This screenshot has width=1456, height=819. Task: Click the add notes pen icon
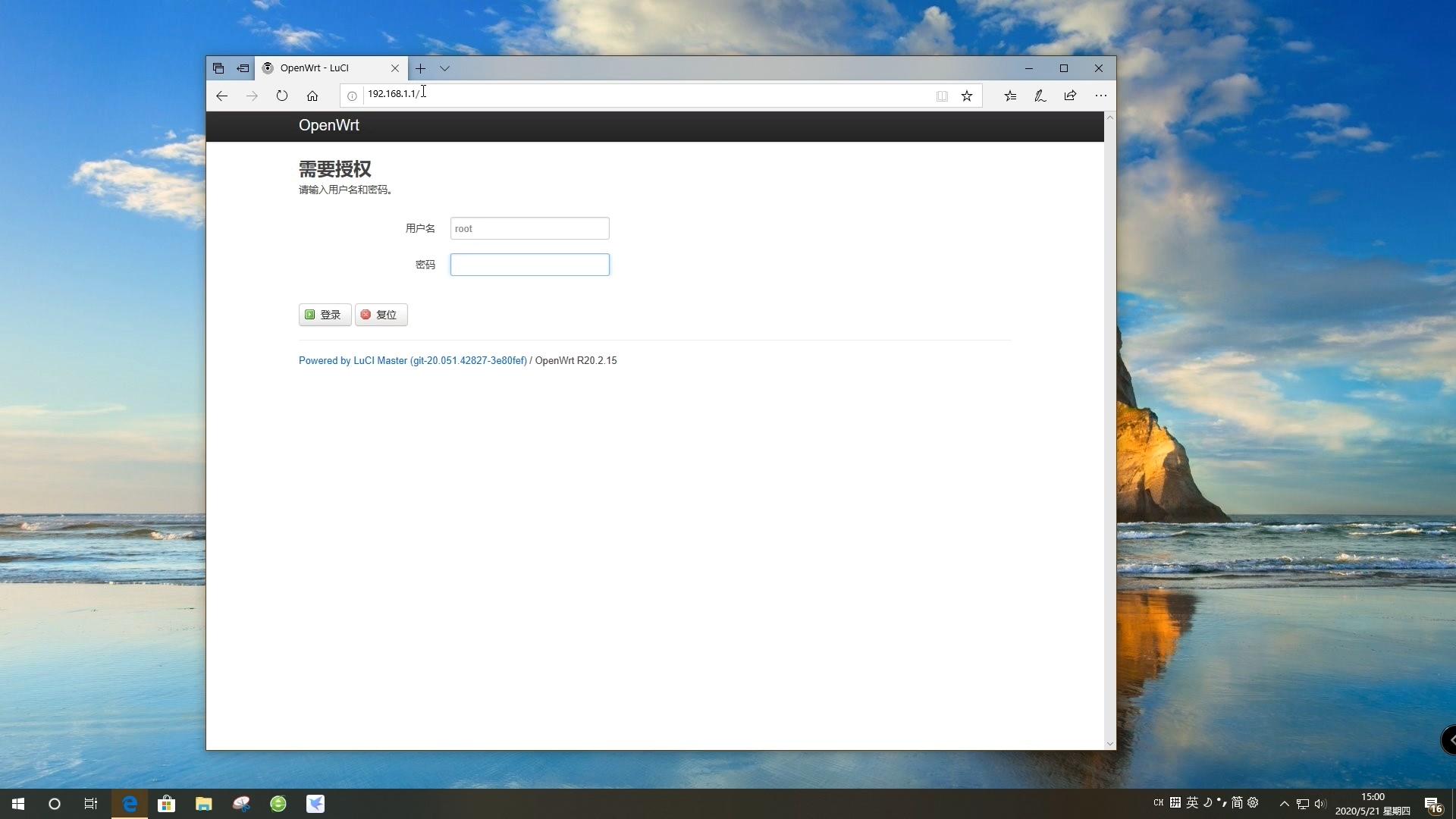coord(1040,96)
